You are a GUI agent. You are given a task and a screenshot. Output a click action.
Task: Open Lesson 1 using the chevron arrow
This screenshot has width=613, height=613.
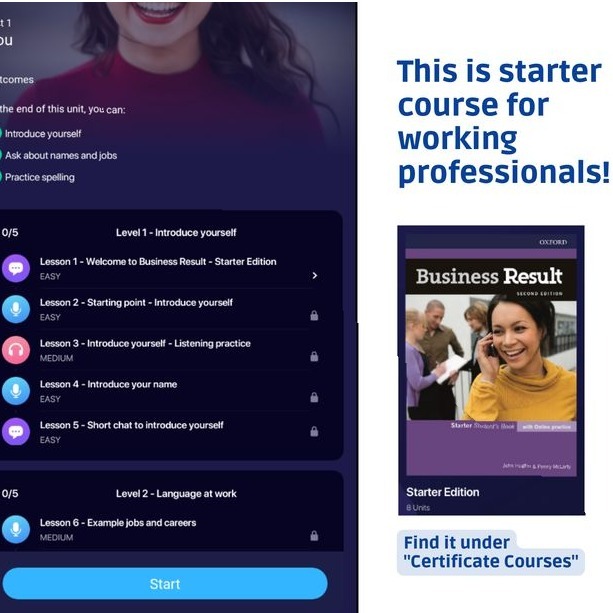click(x=315, y=276)
